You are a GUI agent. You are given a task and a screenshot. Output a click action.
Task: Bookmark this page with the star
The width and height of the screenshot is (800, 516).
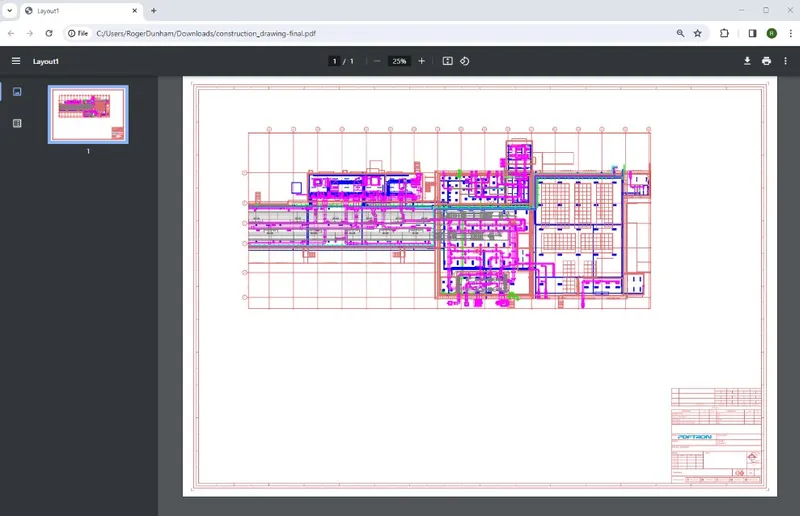(698, 33)
